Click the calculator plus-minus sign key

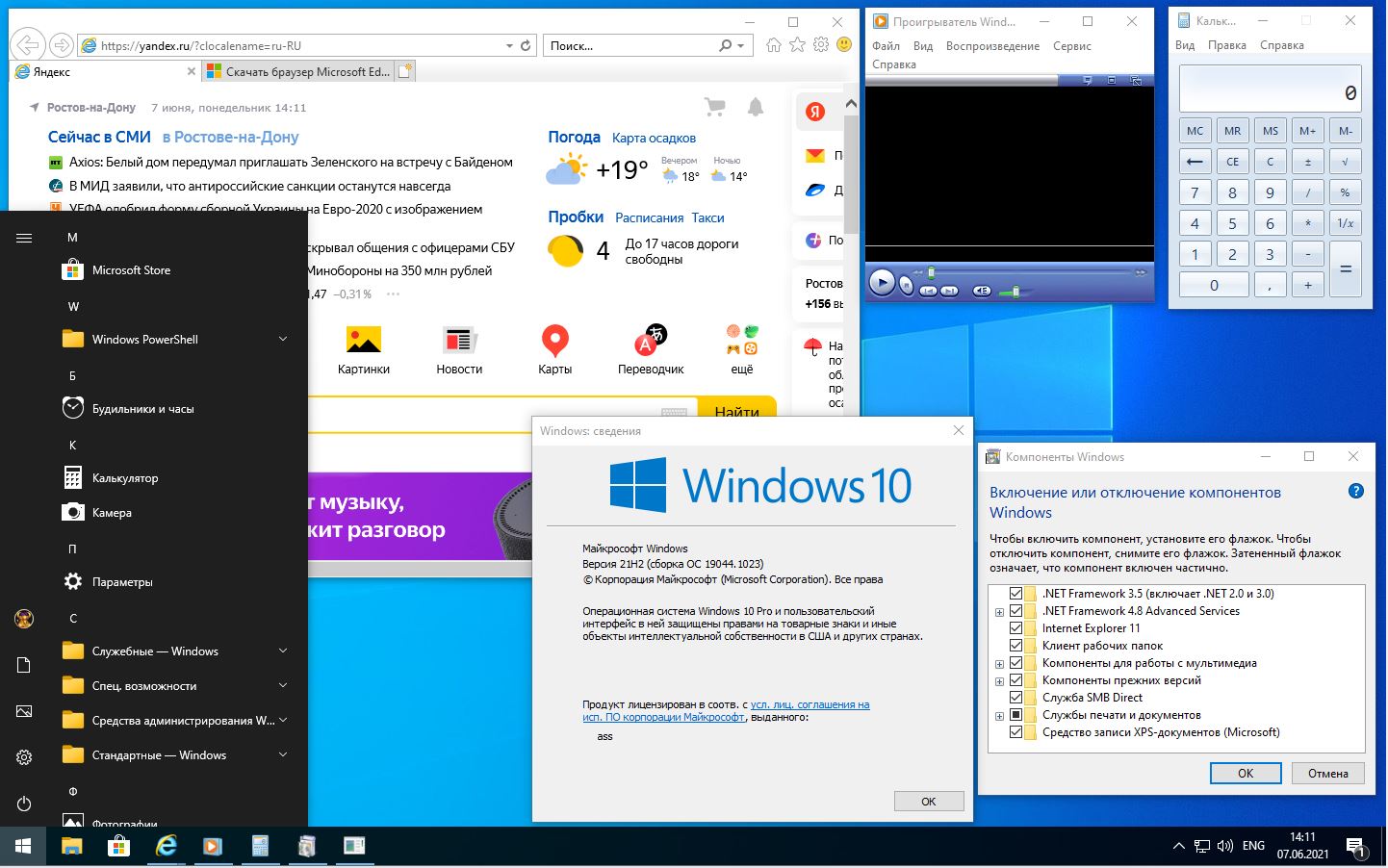pyautogui.click(x=1307, y=162)
